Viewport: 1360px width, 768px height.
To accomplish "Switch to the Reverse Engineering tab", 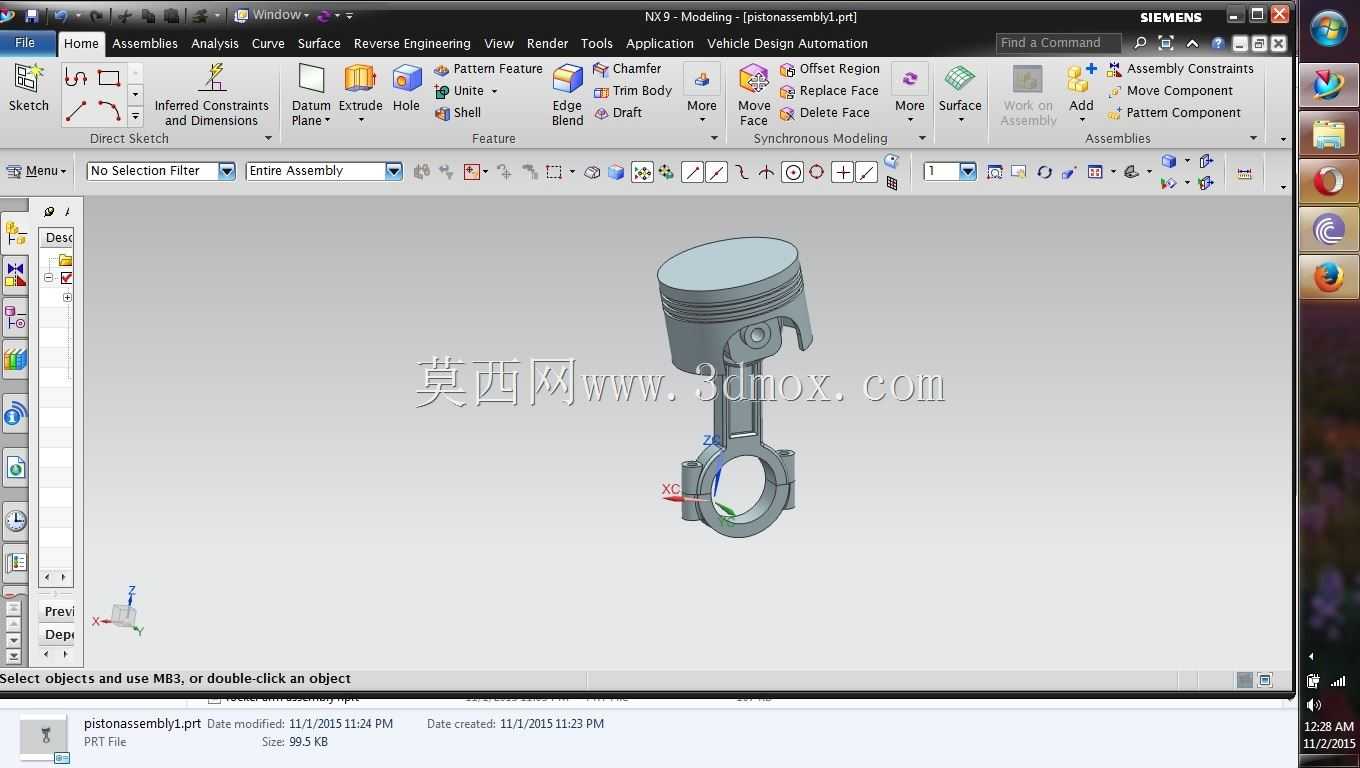I will pos(412,44).
